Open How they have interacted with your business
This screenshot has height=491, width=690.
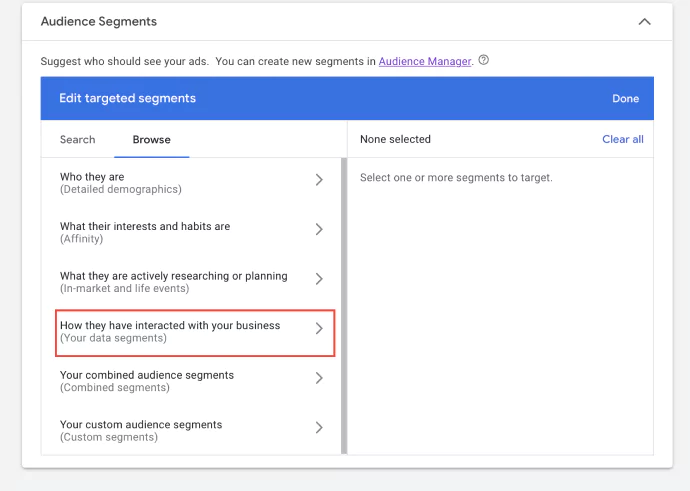(195, 333)
